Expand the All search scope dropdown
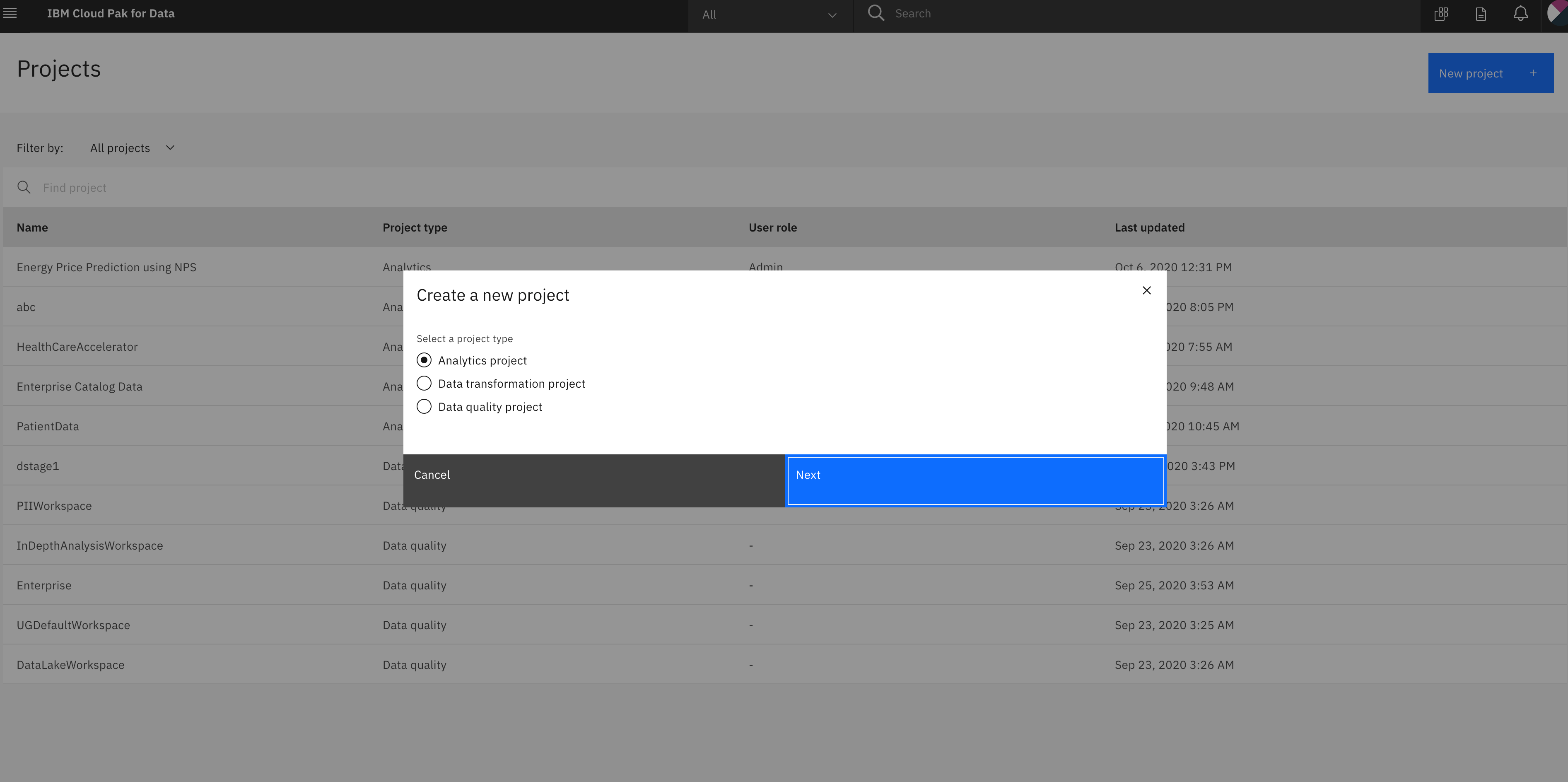This screenshot has height=782, width=1568. [x=770, y=14]
